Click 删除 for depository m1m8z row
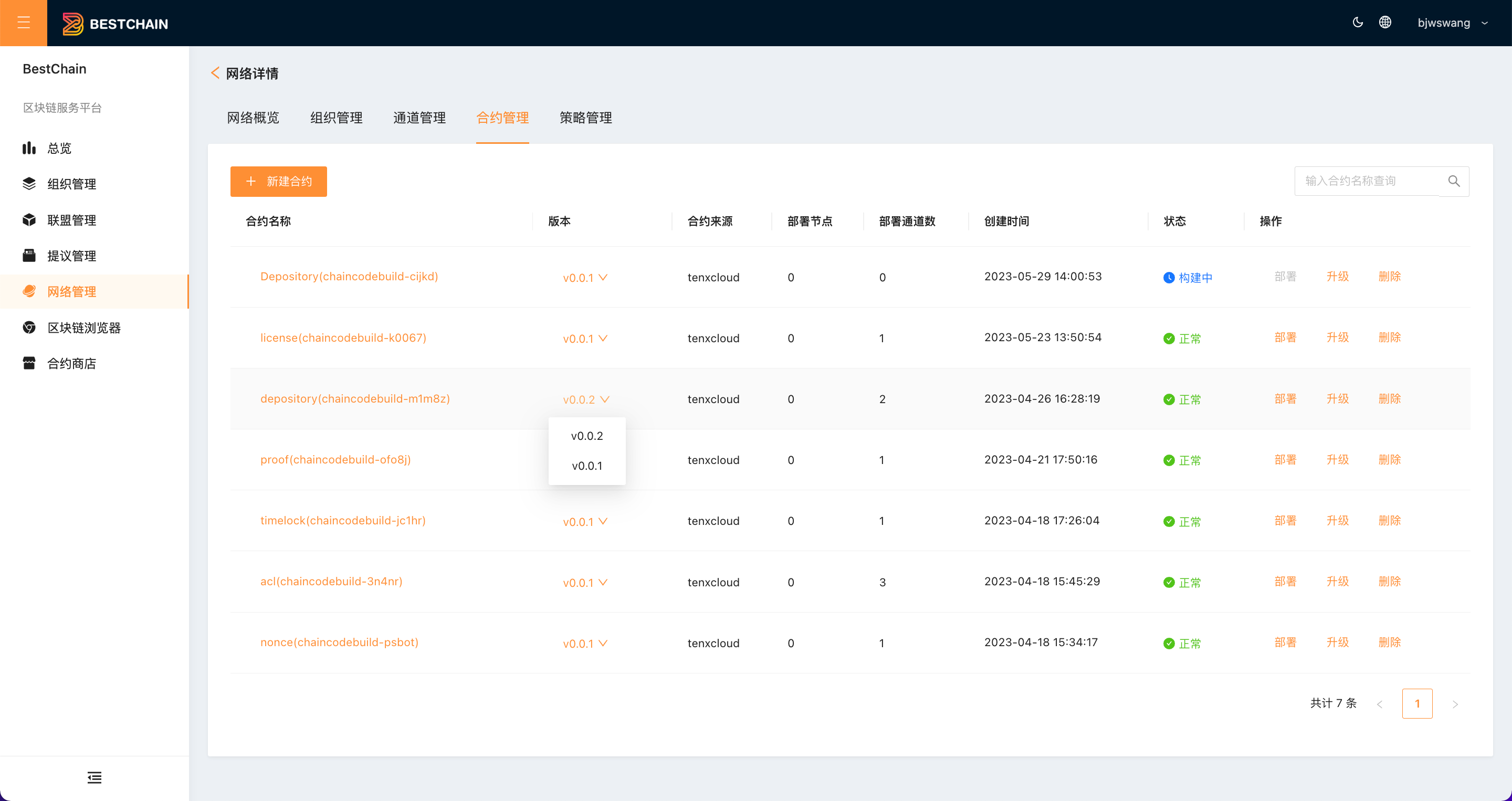Screen dimensions: 1512x801 [x=1389, y=398]
